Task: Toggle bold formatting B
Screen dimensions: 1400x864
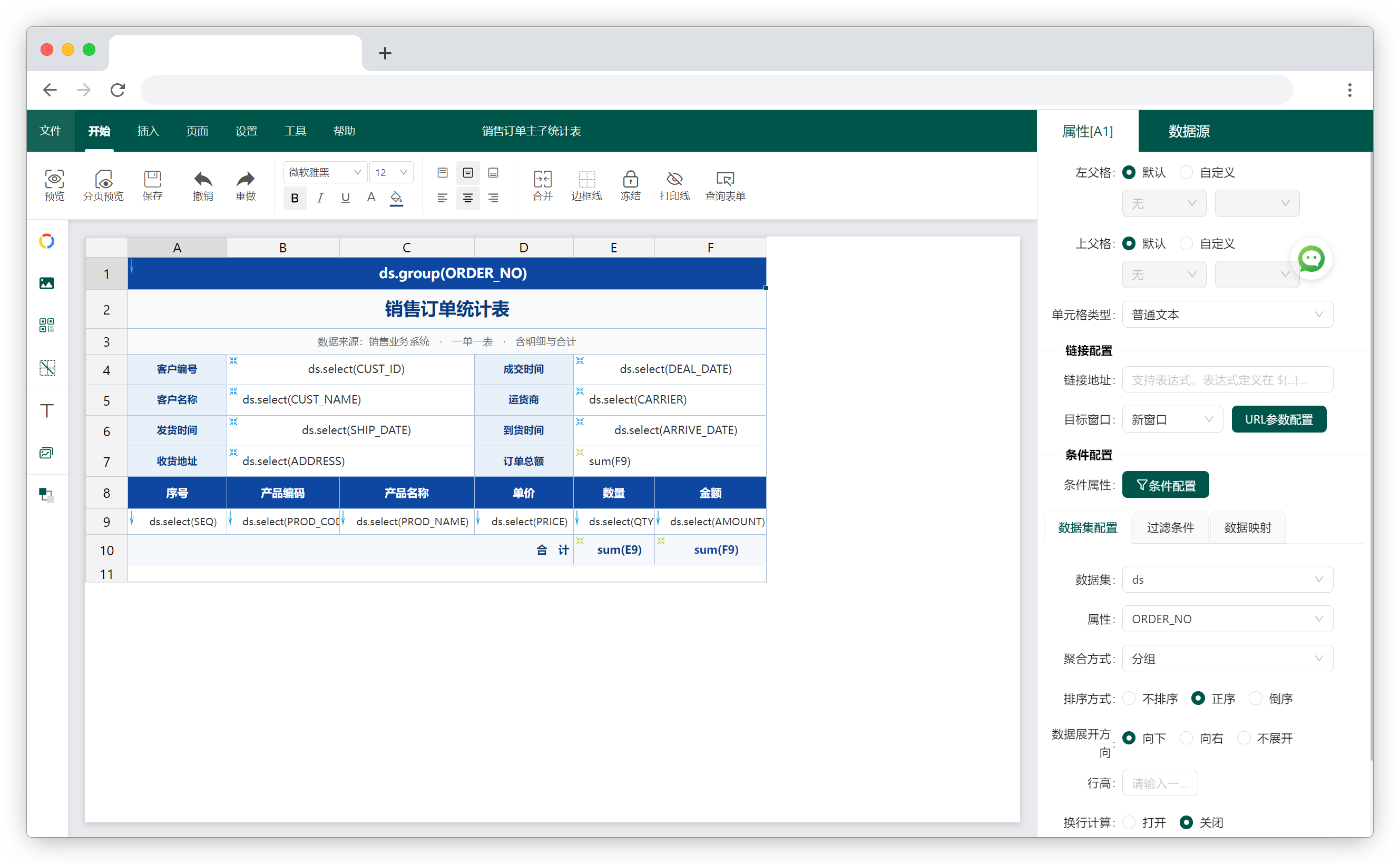Action: pyautogui.click(x=295, y=198)
